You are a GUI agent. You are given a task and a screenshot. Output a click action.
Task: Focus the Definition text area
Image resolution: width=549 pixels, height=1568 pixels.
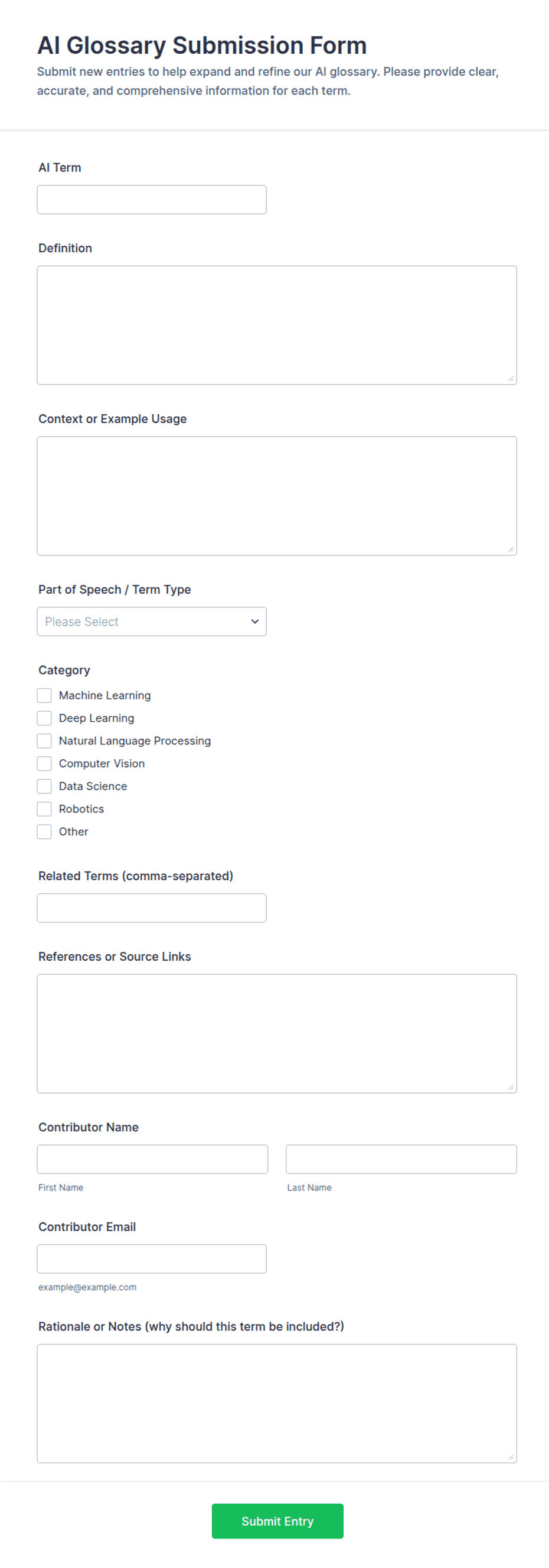pos(277,325)
